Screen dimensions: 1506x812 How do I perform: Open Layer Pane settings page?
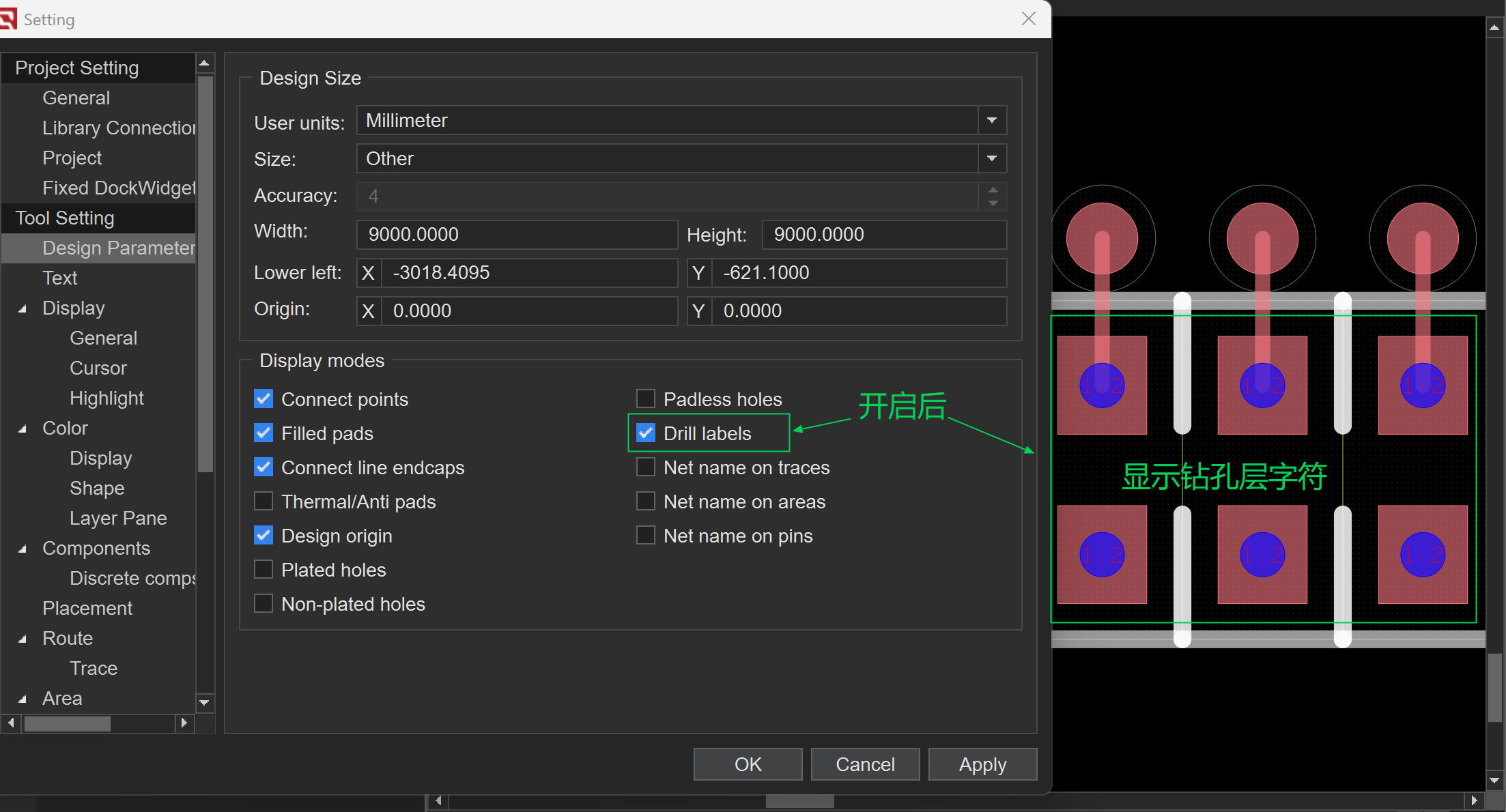point(118,518)
